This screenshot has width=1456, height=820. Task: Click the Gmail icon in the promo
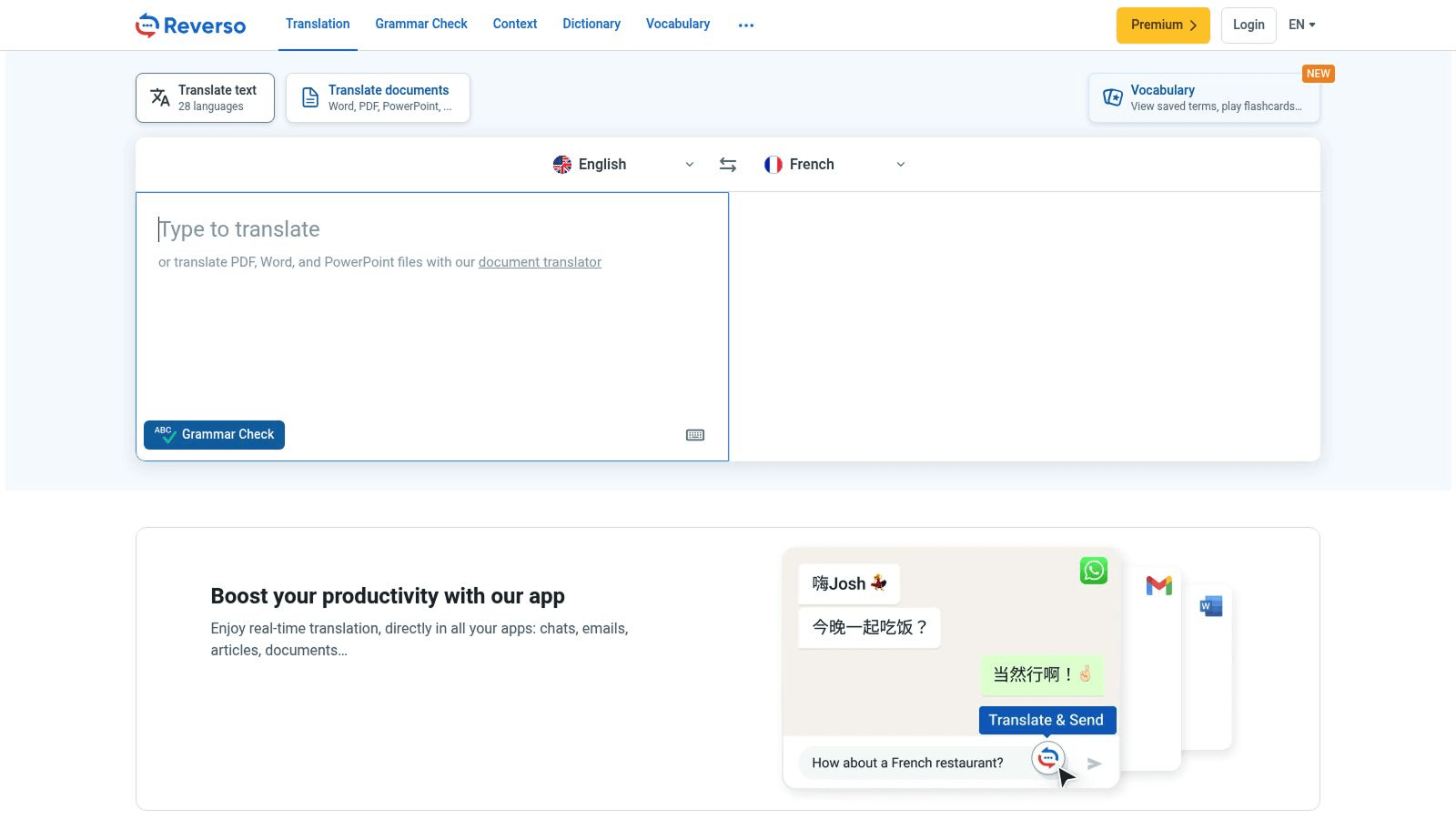tap(1159, 586)
